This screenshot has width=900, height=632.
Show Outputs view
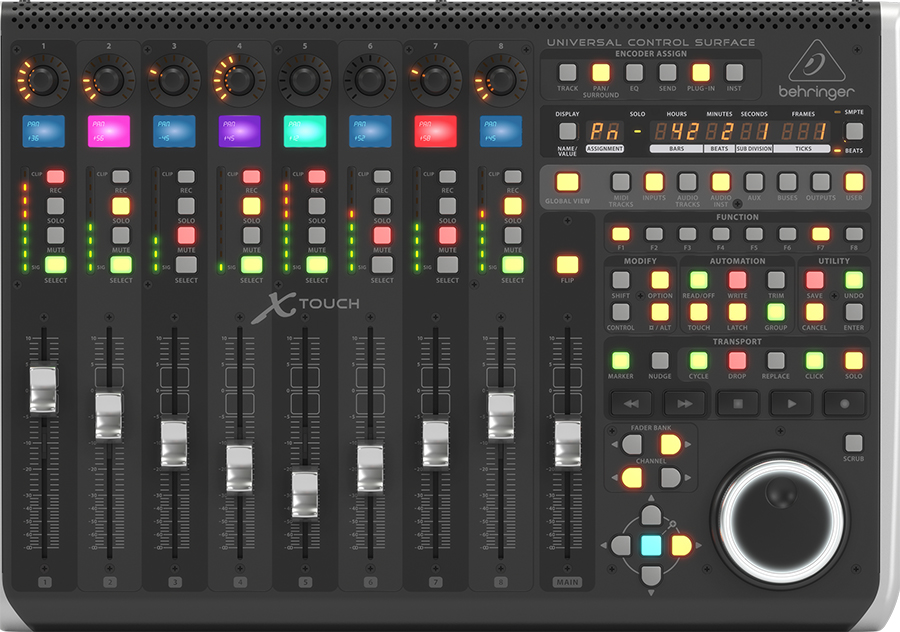coord(821,182)
